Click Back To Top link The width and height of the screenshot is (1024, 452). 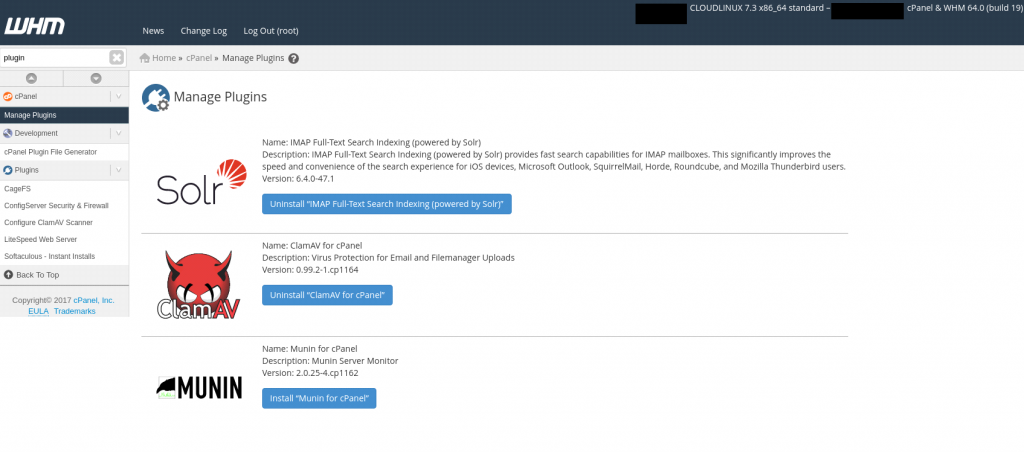tap(38, 275)
